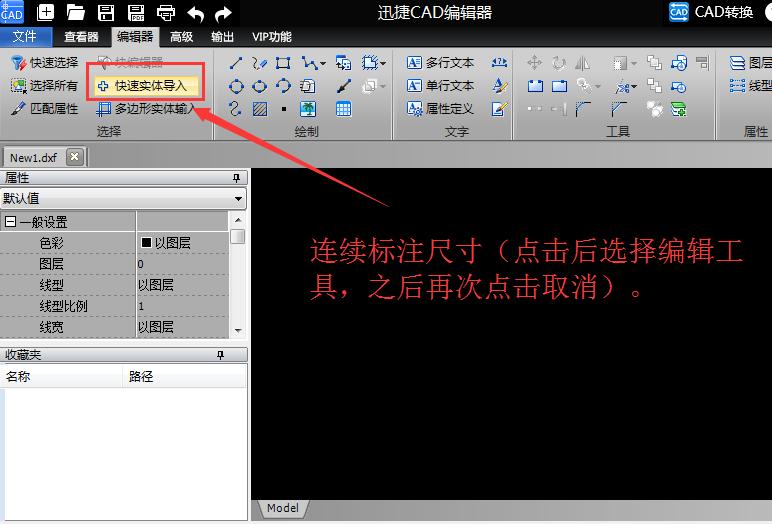Open Attribute Definition (属性定义)

[x=440, y=108]
